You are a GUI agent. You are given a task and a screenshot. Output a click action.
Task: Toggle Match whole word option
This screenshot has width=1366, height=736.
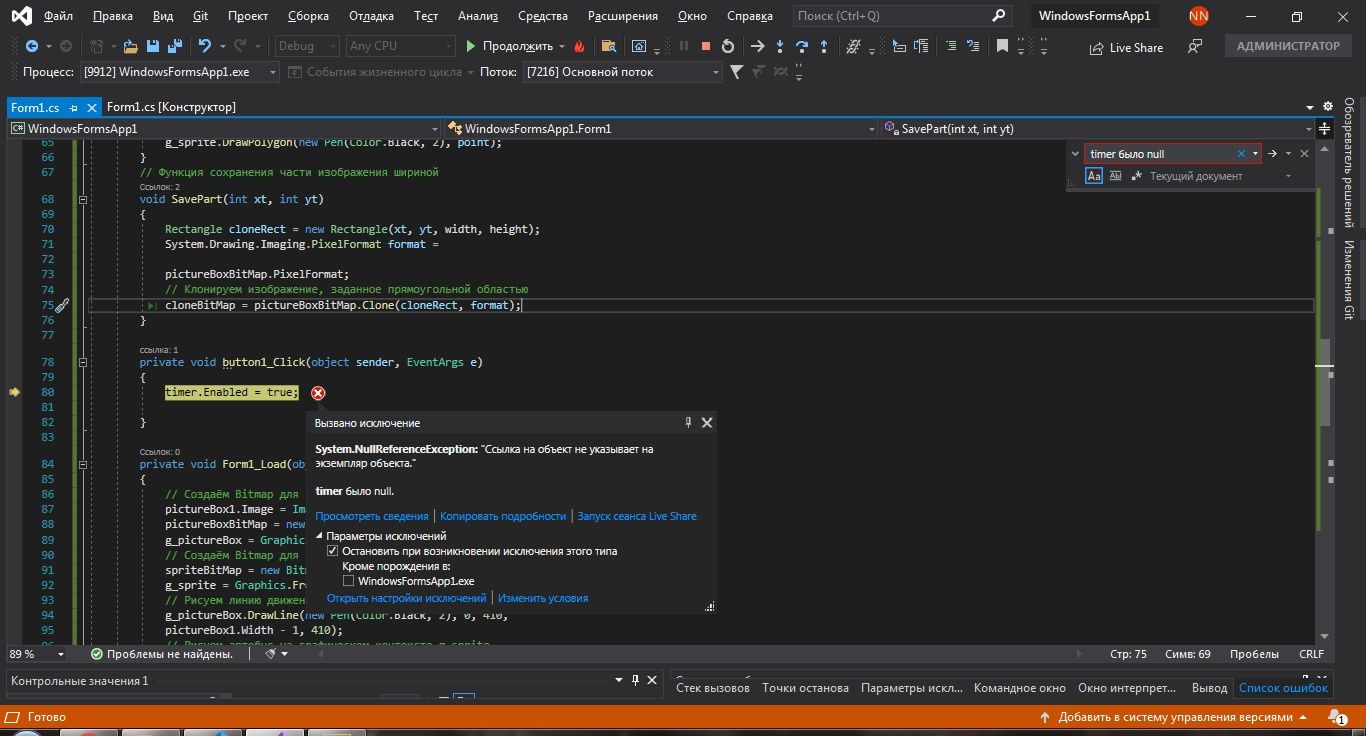[x=1115, y=176]
